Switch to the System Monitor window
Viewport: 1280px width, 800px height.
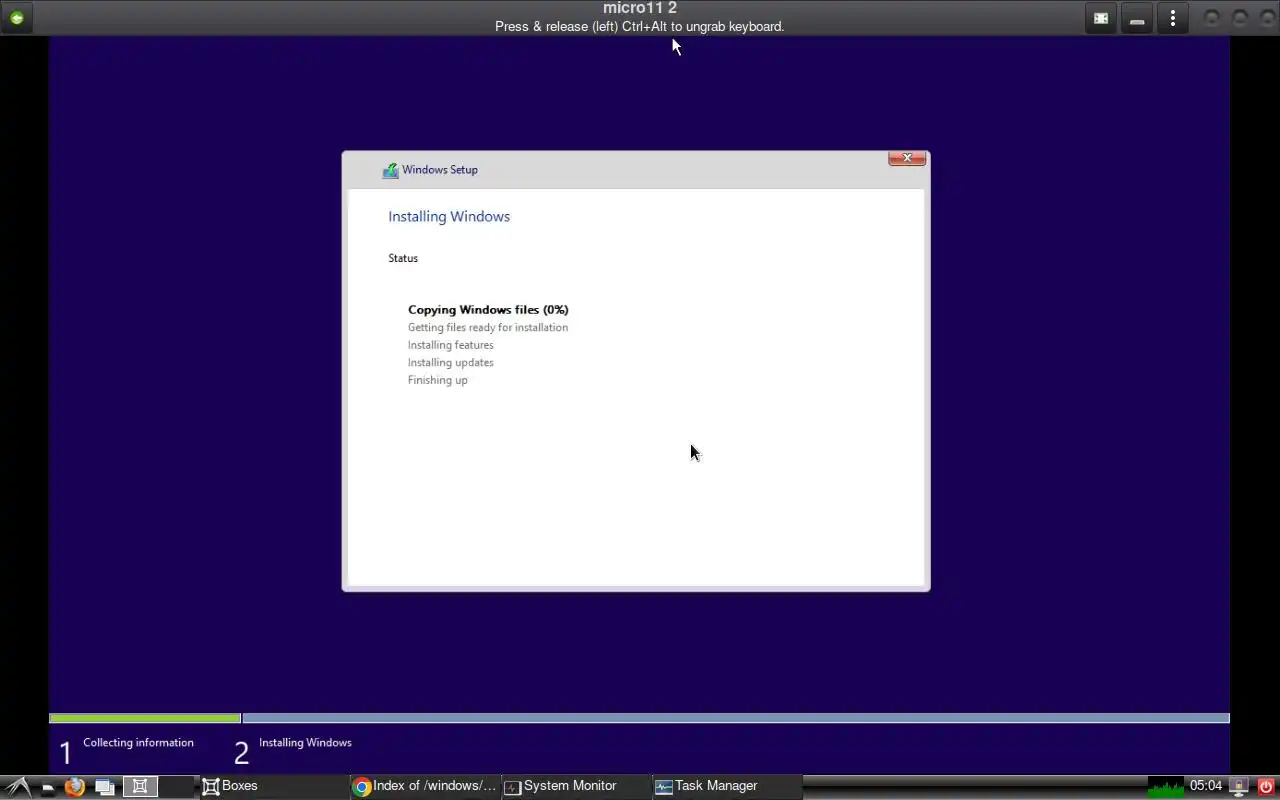click(575, 786)
